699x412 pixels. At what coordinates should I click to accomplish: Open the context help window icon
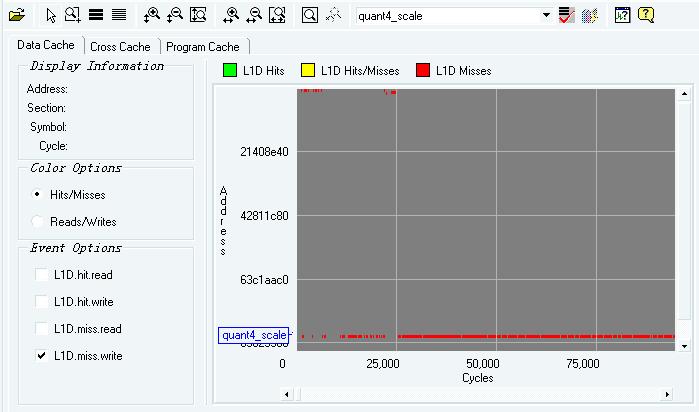622,15
